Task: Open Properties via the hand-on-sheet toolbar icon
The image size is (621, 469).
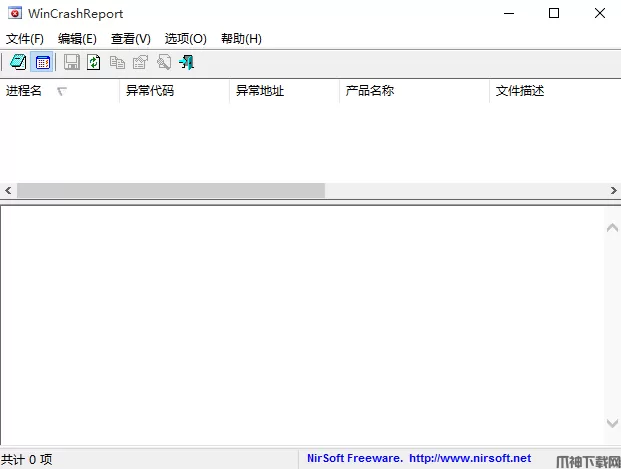Action: click(140, 62)
